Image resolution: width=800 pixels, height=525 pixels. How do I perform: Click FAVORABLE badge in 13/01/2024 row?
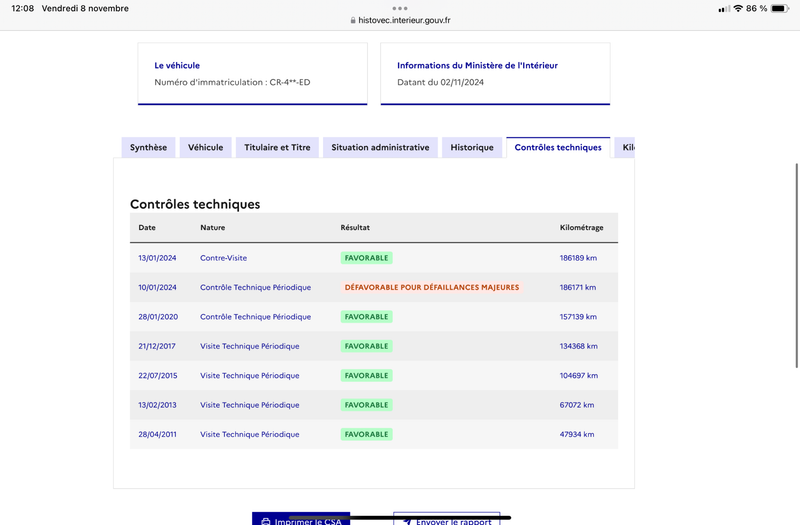366,258
